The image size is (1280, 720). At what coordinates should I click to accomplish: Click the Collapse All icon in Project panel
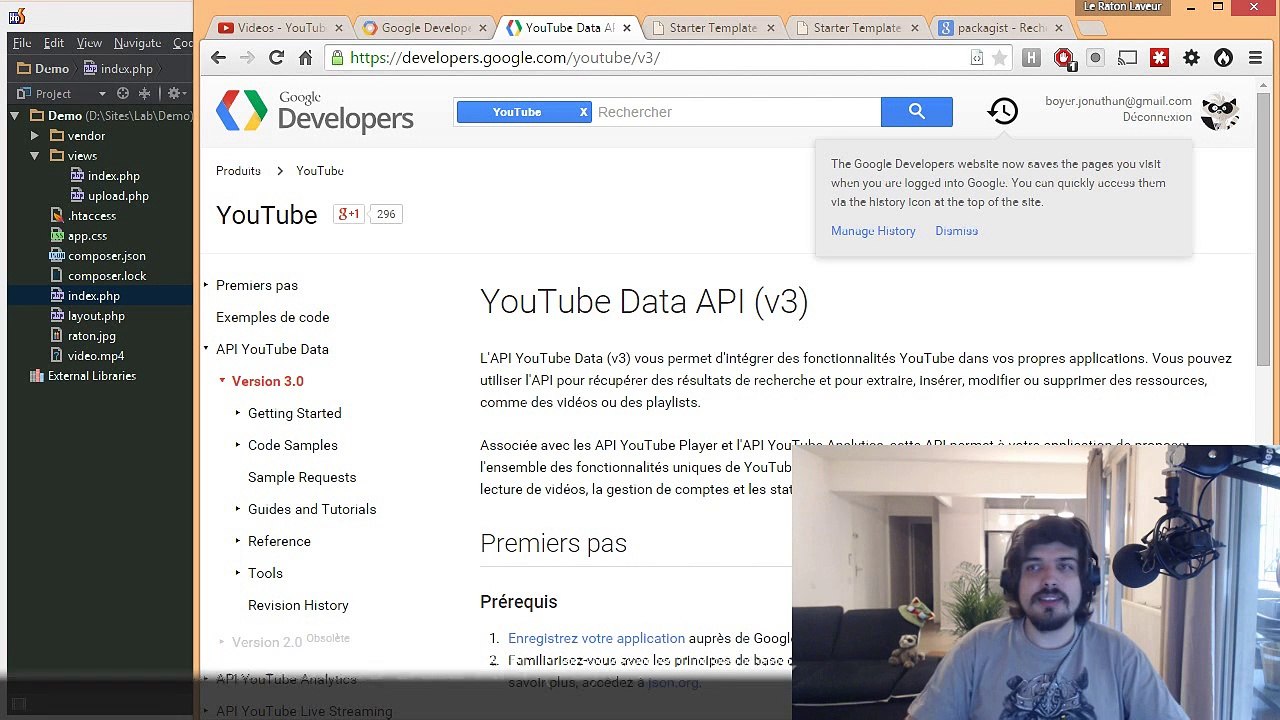click(144, 93)
